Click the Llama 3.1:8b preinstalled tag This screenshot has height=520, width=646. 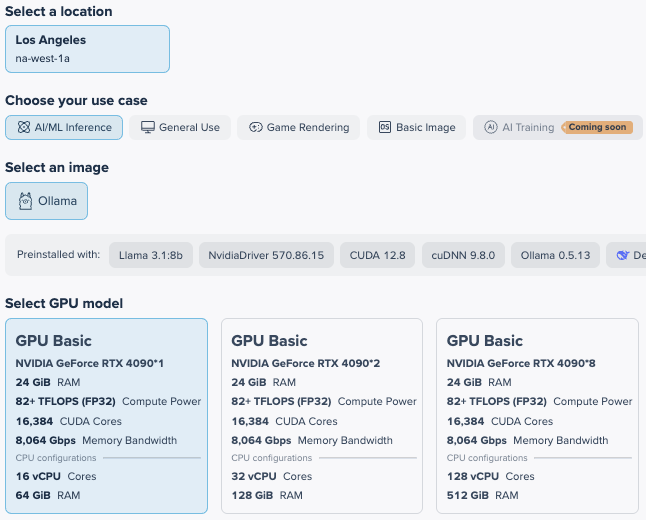click(150, 256)
